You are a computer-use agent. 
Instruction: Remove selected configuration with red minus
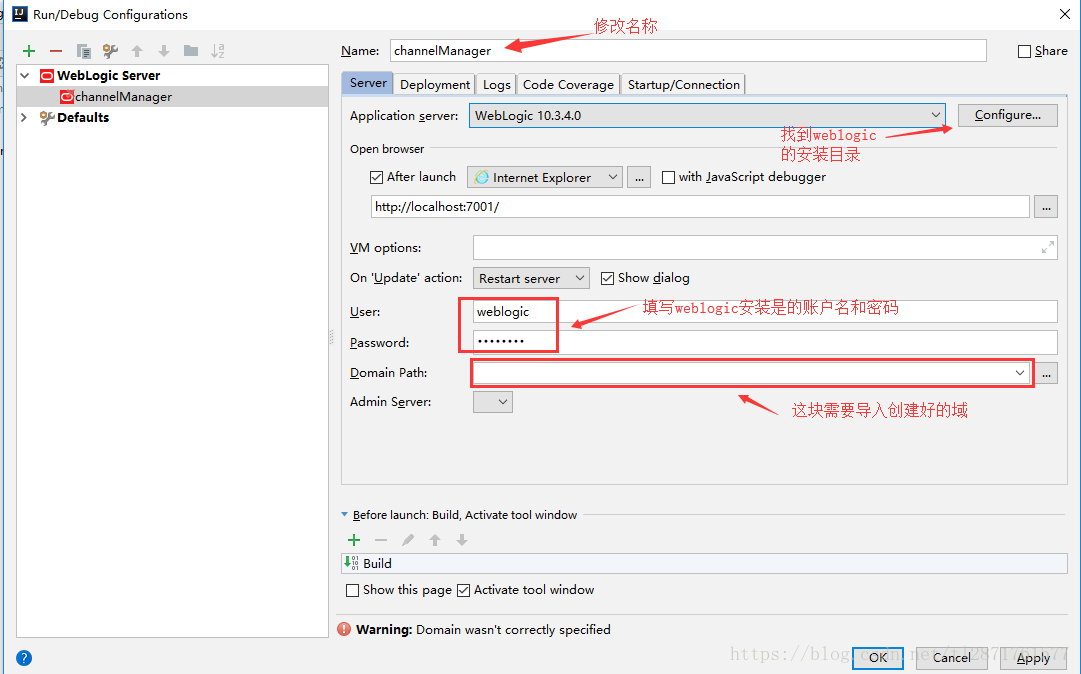(56, 51)
